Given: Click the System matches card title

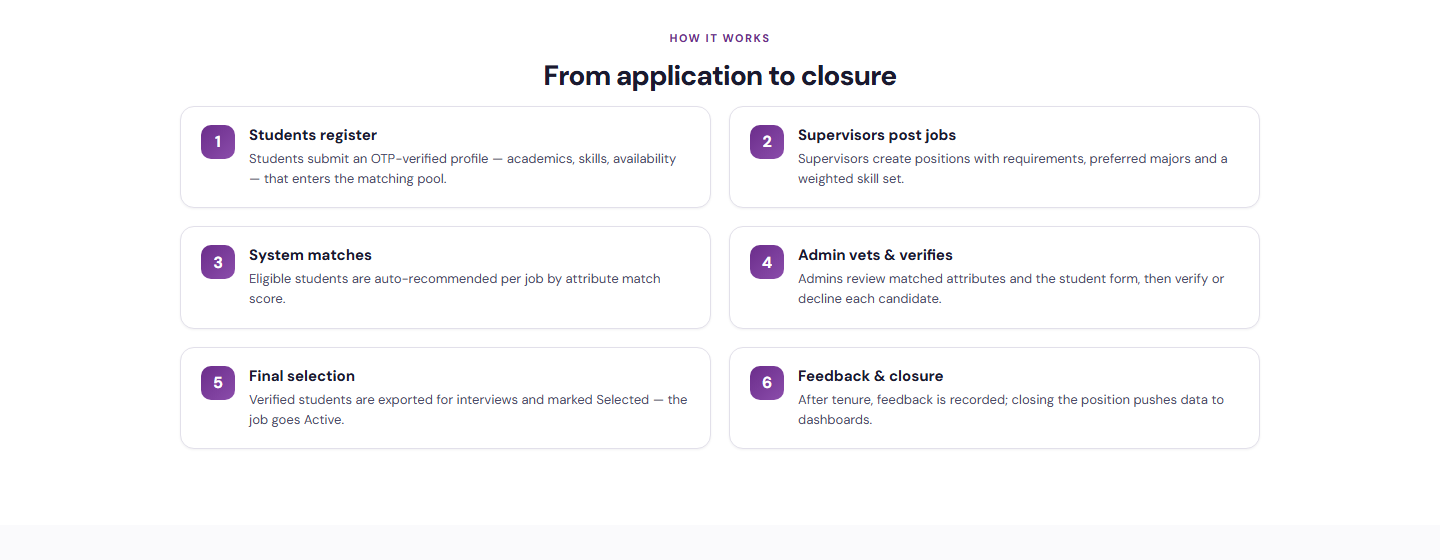Looking at the screenshot, I should click(x=310, y=255).
